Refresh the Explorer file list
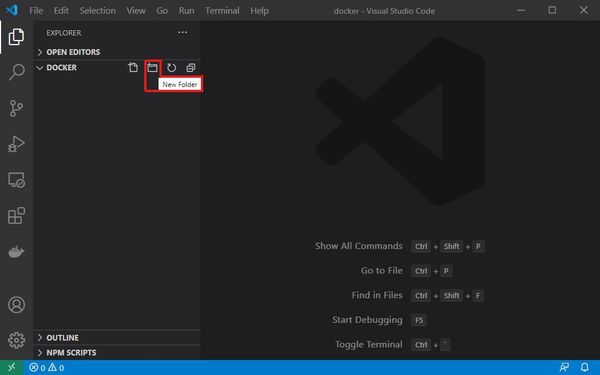This screenshot has width=600, height=375. (171, 68)
